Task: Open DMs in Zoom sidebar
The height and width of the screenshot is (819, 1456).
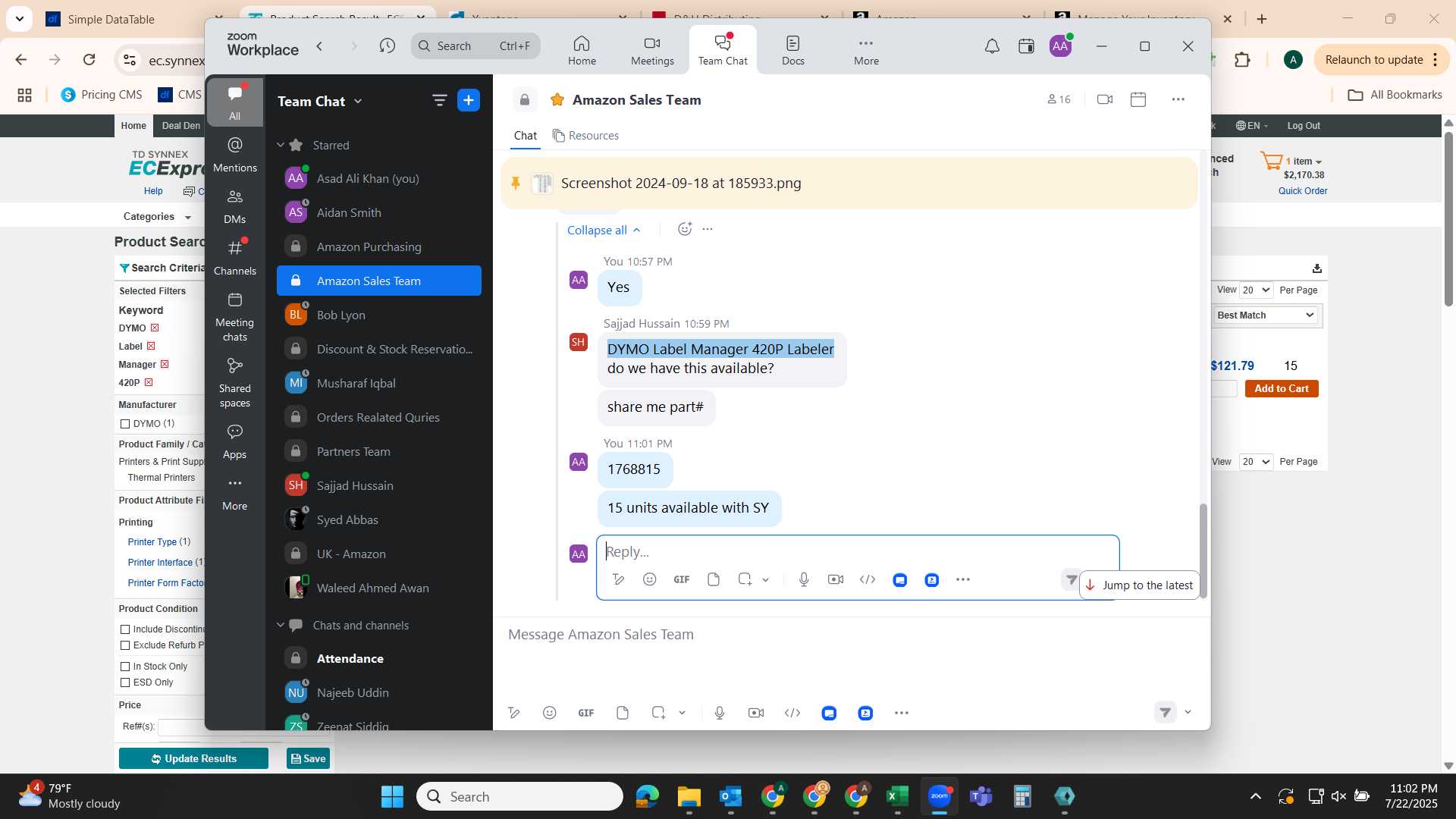Action: click(235, 206)
